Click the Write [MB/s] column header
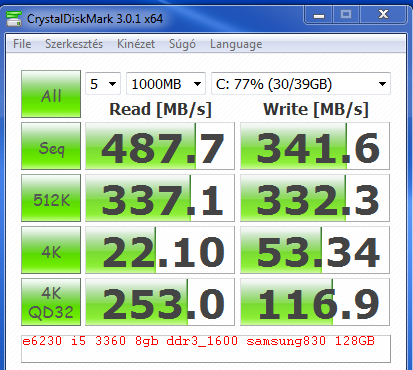This screenshot has height=370, width=413. coord(316,109)
